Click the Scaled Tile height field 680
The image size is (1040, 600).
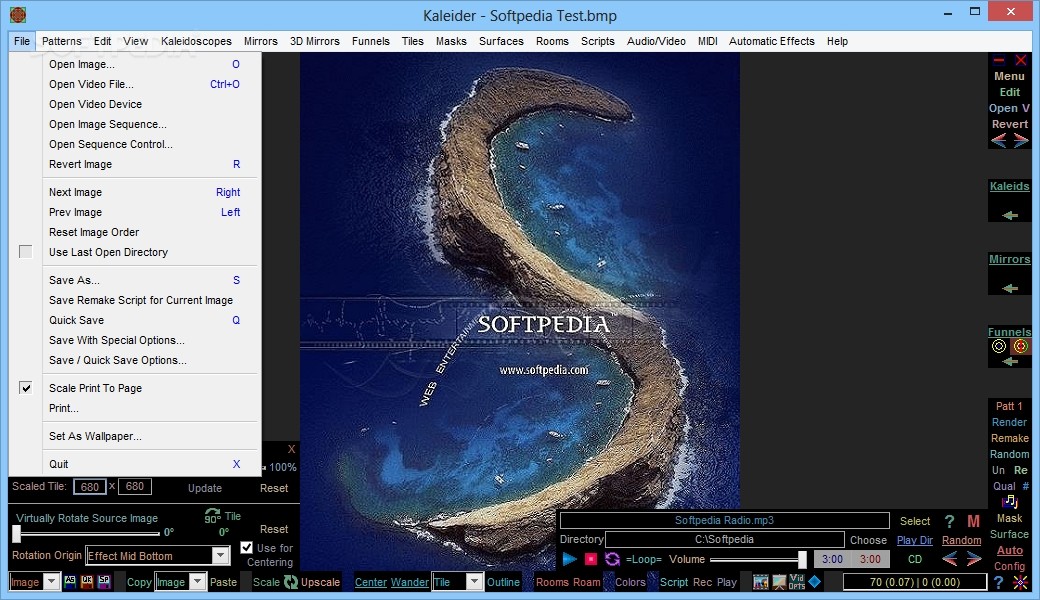click(135, 487)
